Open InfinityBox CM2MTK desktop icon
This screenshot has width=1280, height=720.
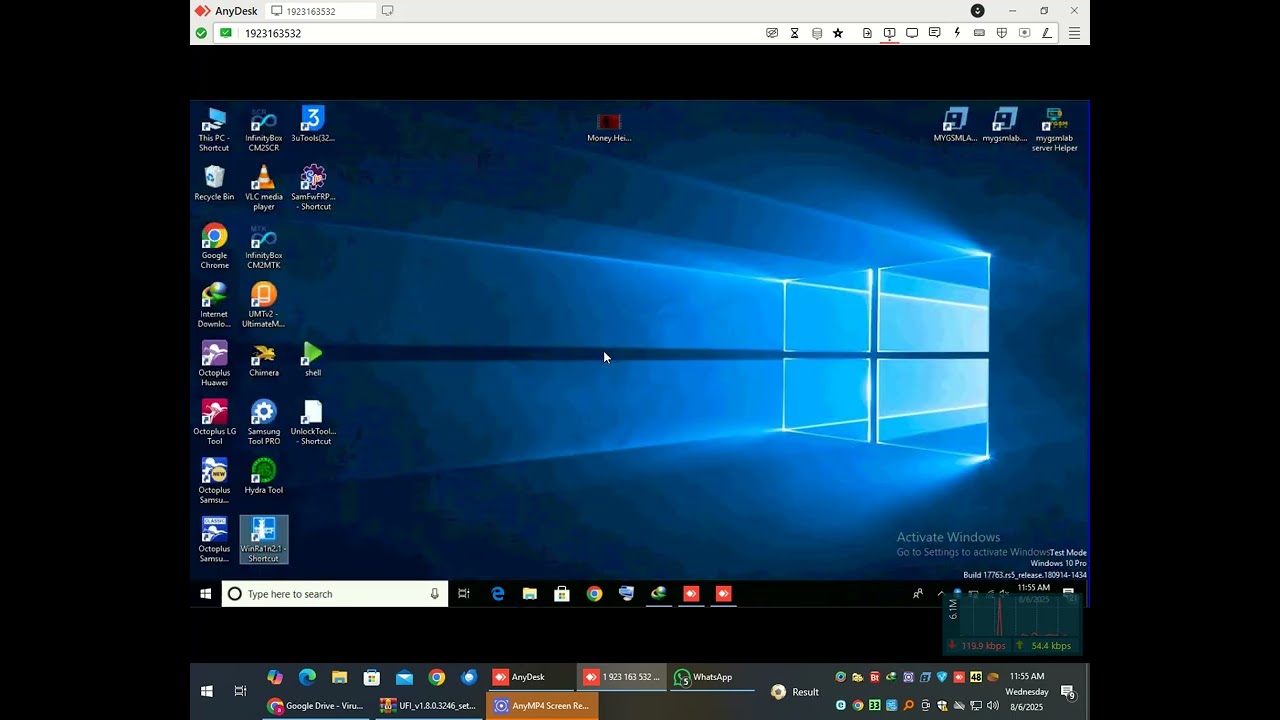click(x=263, y=247)
